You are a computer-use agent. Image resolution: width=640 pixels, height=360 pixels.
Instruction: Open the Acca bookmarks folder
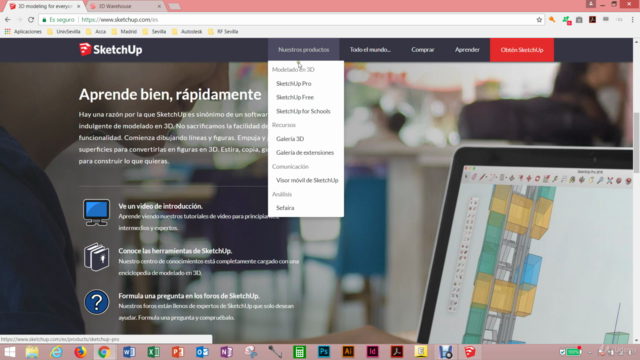click(x=96, y=31)
